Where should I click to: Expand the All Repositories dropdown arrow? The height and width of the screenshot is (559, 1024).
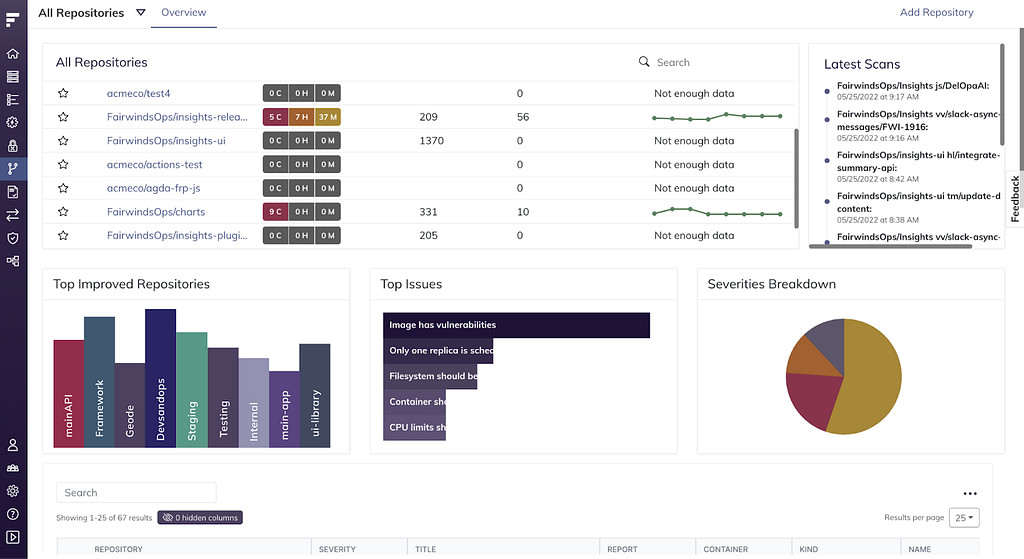140,12
